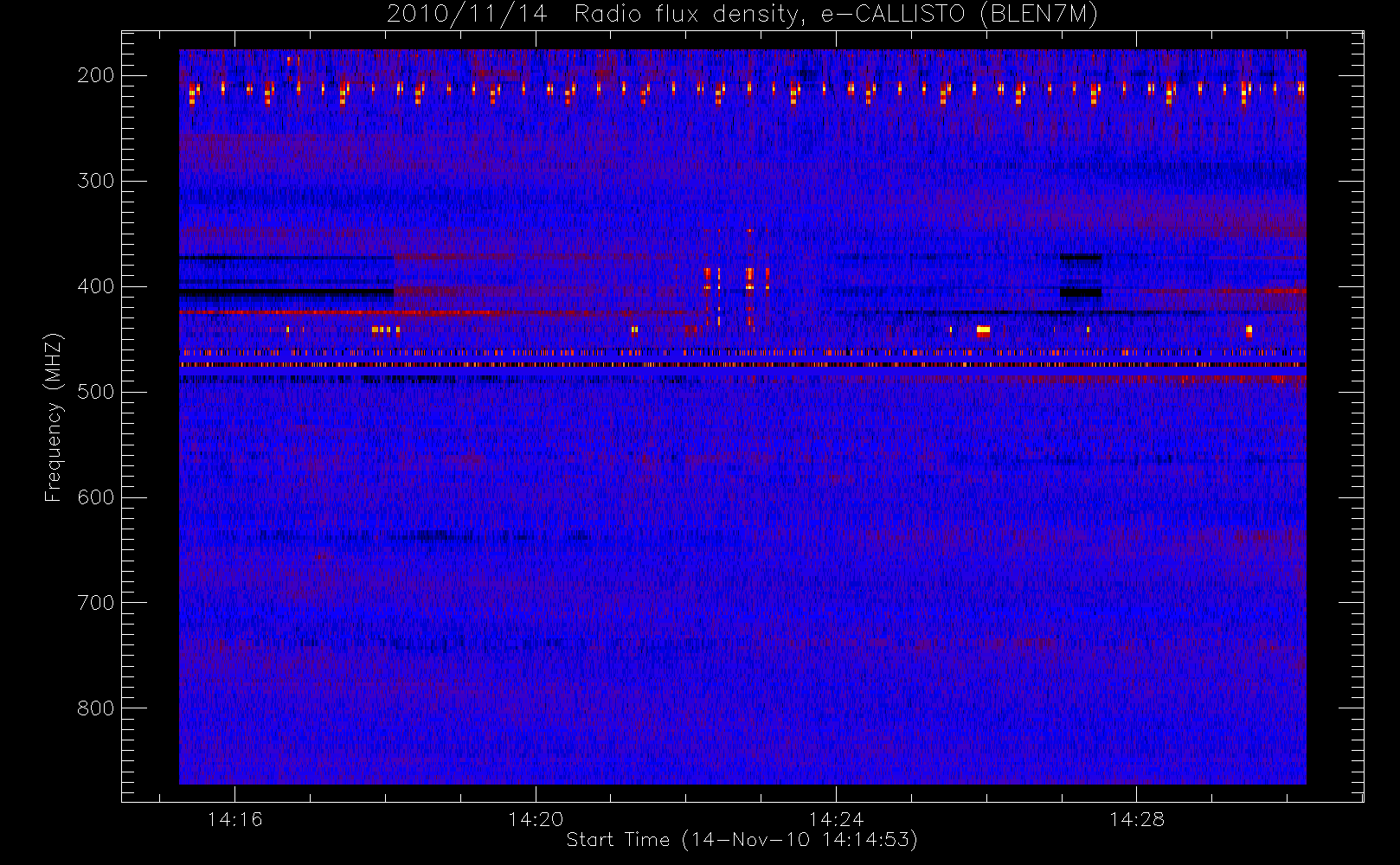Click the 500 frequency tick label
This screenshot has height=865, width=1400.
(96, 392)
